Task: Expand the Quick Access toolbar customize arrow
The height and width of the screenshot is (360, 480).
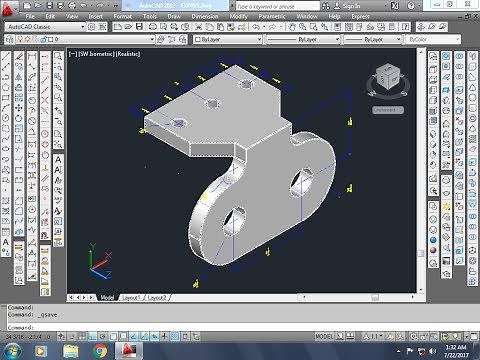Action: (115, 6)
